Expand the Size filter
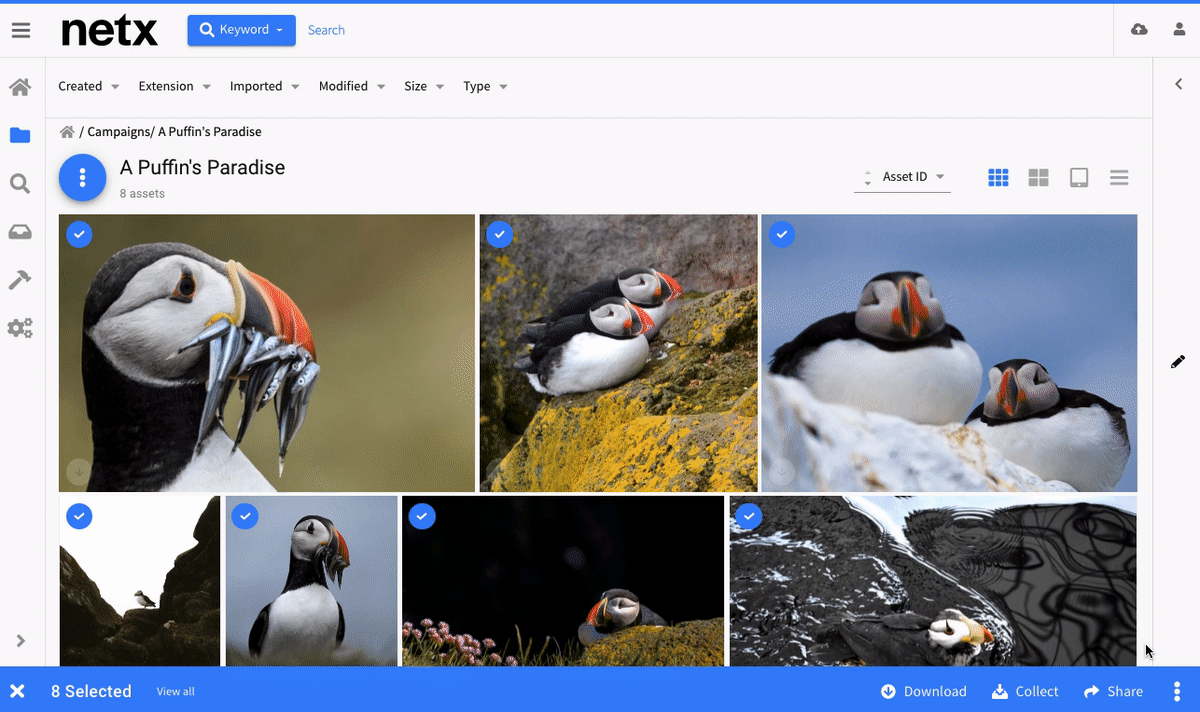This screenshot has height=712, width=1200. point(424,86)
